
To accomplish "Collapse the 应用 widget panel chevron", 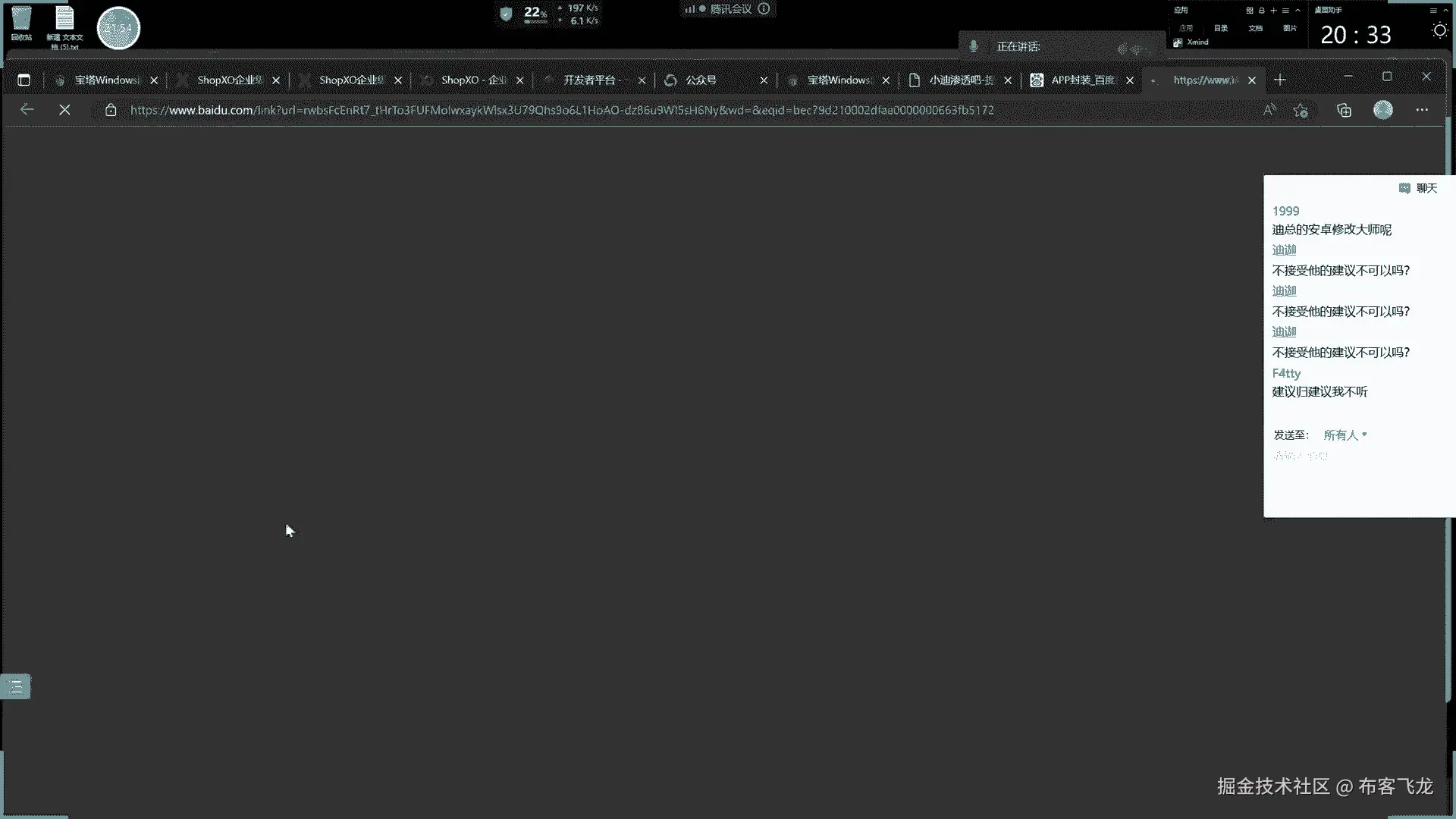I will (x=1298, y=11).
